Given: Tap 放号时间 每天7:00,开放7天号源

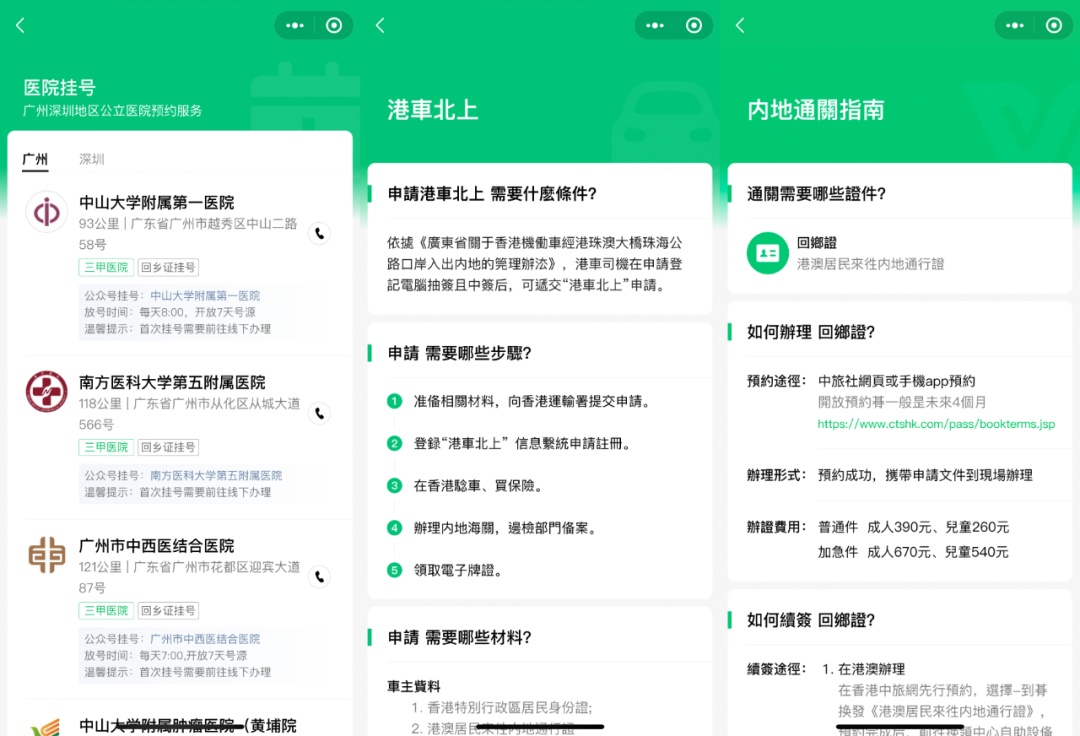Looking at the screenshot, I should click(165, 655).
